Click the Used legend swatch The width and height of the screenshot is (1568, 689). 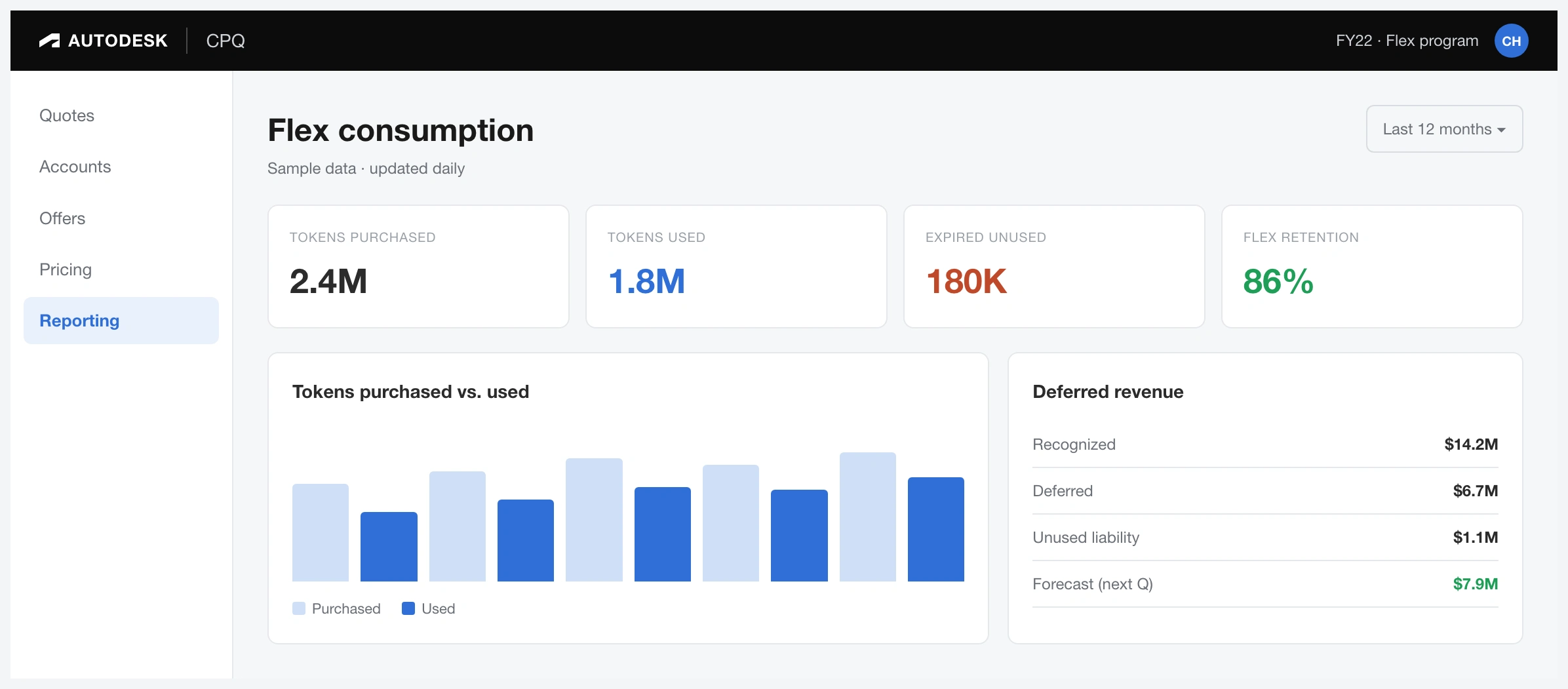pos(408,608)
